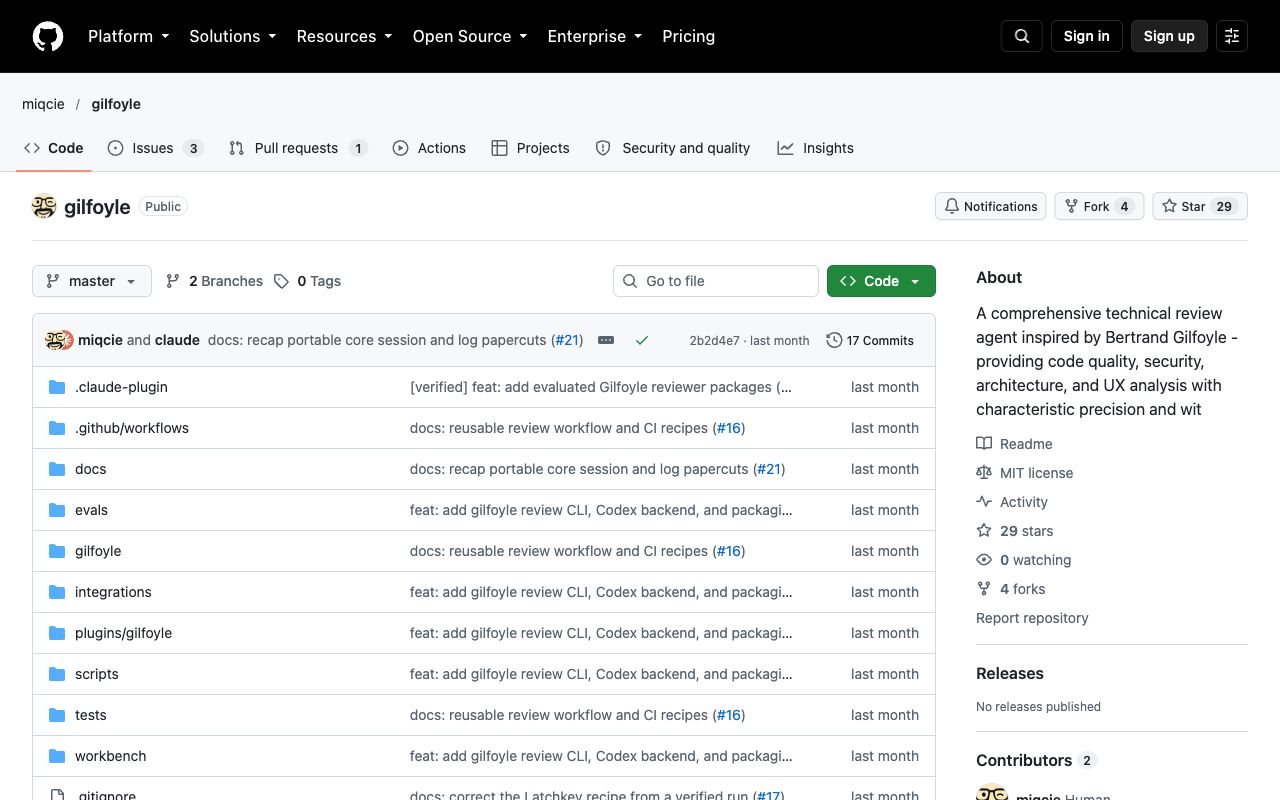Click the Sign in button
Image resolution: width=1280 pixels, height=800 pixels.
[1087, 36]
